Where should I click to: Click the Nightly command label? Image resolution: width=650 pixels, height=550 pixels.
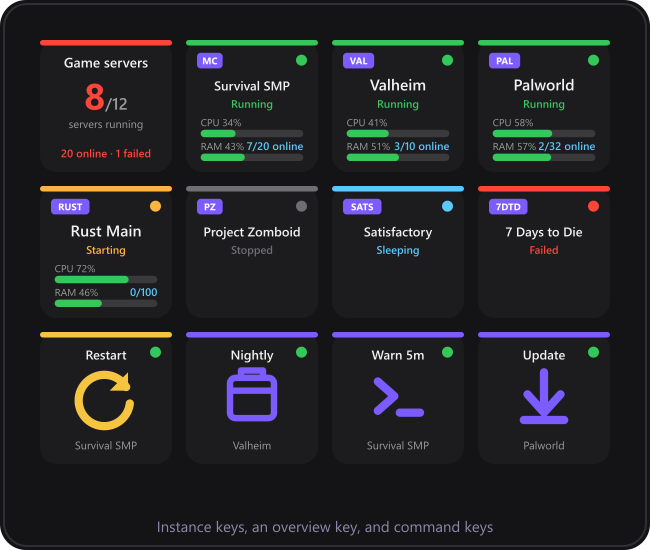click(252, 356)
